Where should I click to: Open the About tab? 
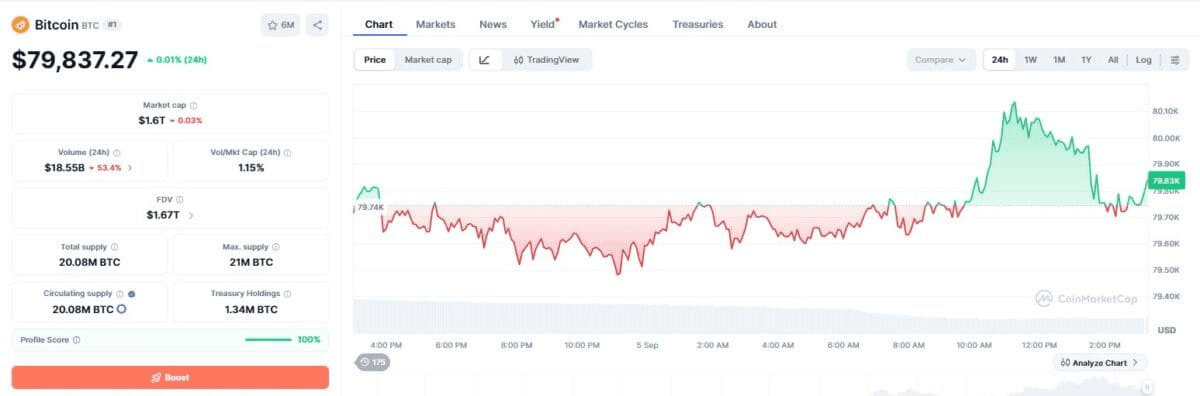(762, 24)
